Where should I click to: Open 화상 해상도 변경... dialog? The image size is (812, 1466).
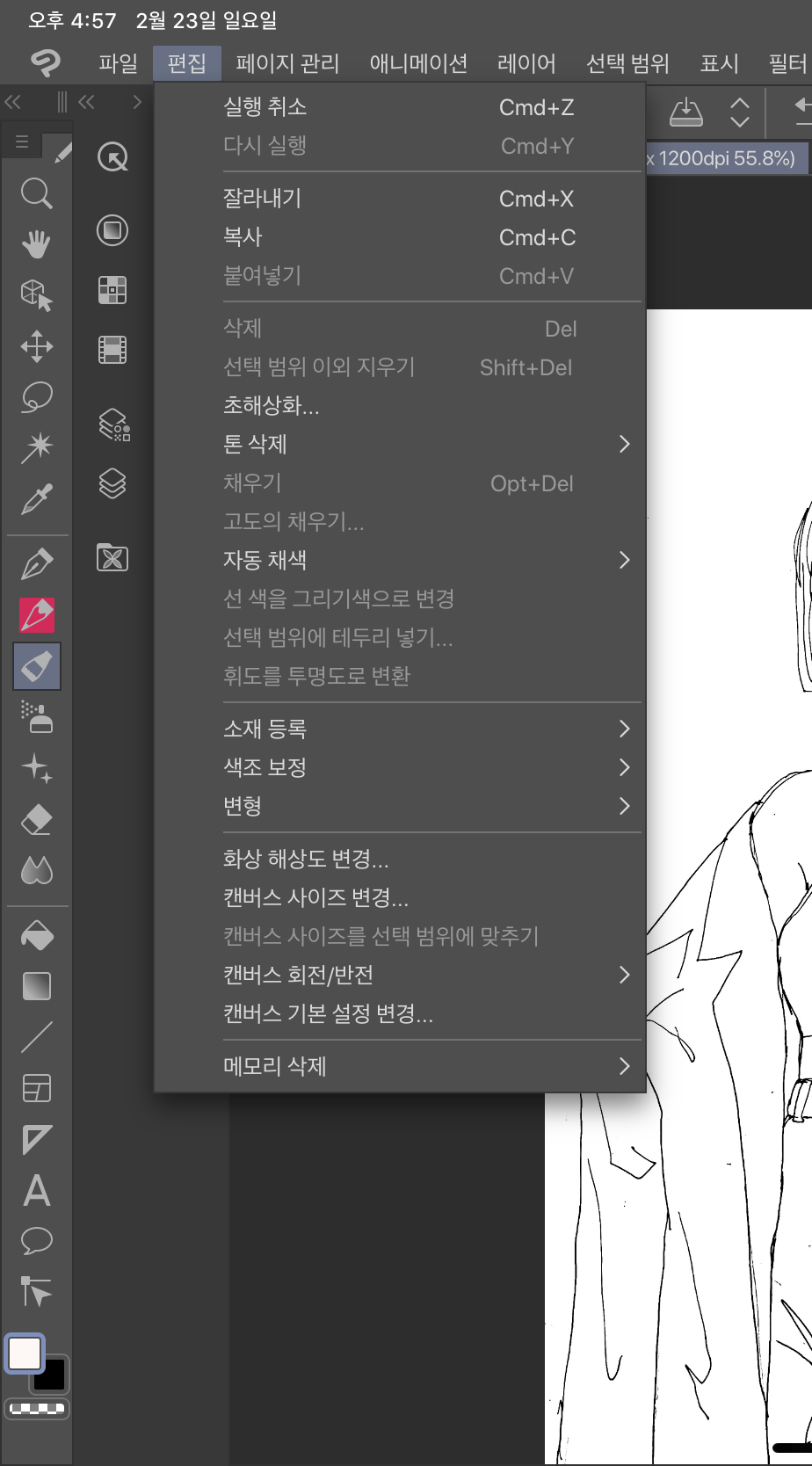click(x=400, y=859)
